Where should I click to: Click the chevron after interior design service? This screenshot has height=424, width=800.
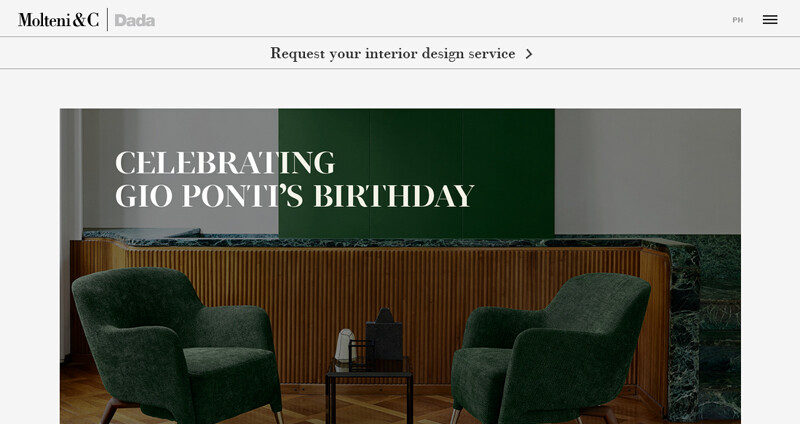pyautogui.click(x=529, y=54)
